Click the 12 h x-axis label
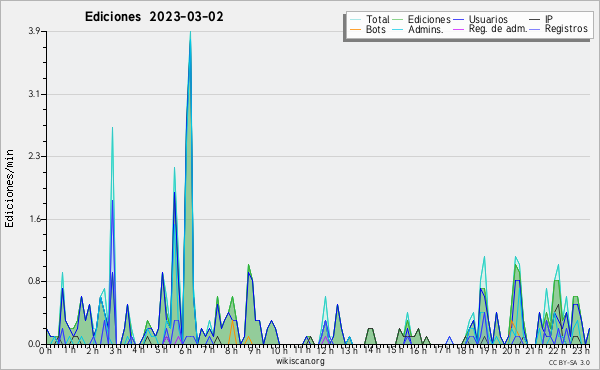 325,350
